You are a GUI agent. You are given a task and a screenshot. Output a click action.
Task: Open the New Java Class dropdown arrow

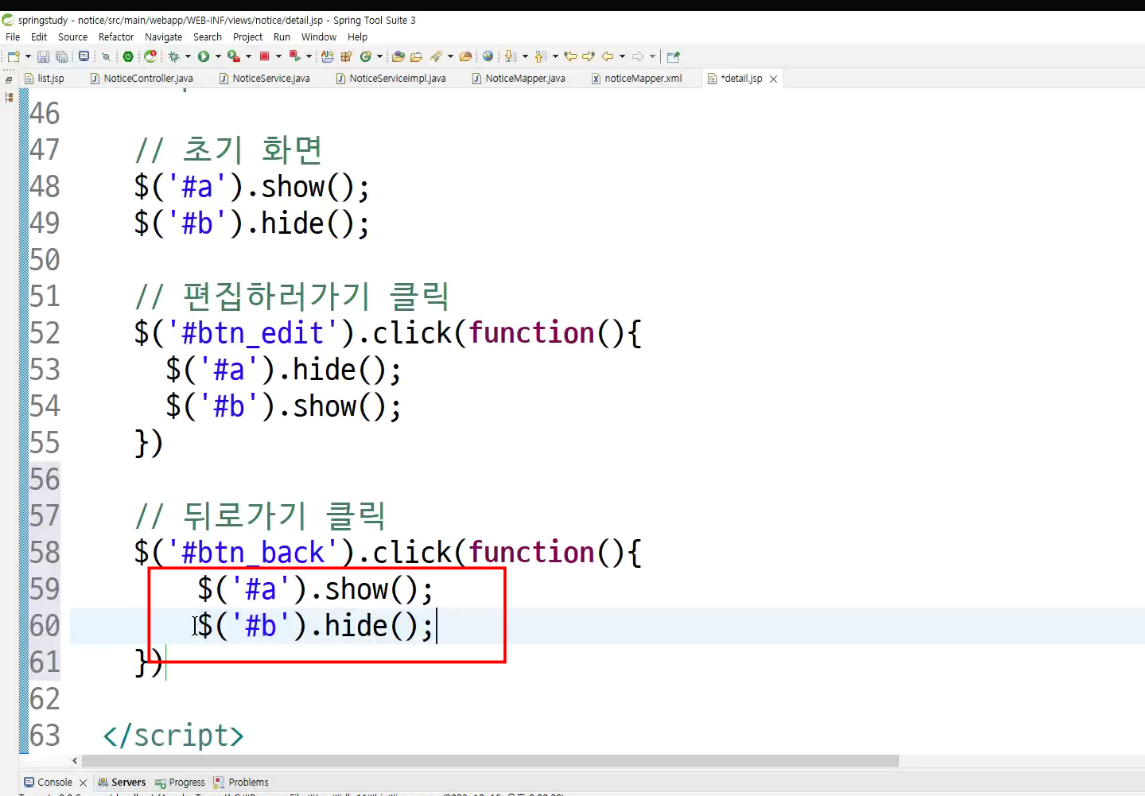click(380, 56)
